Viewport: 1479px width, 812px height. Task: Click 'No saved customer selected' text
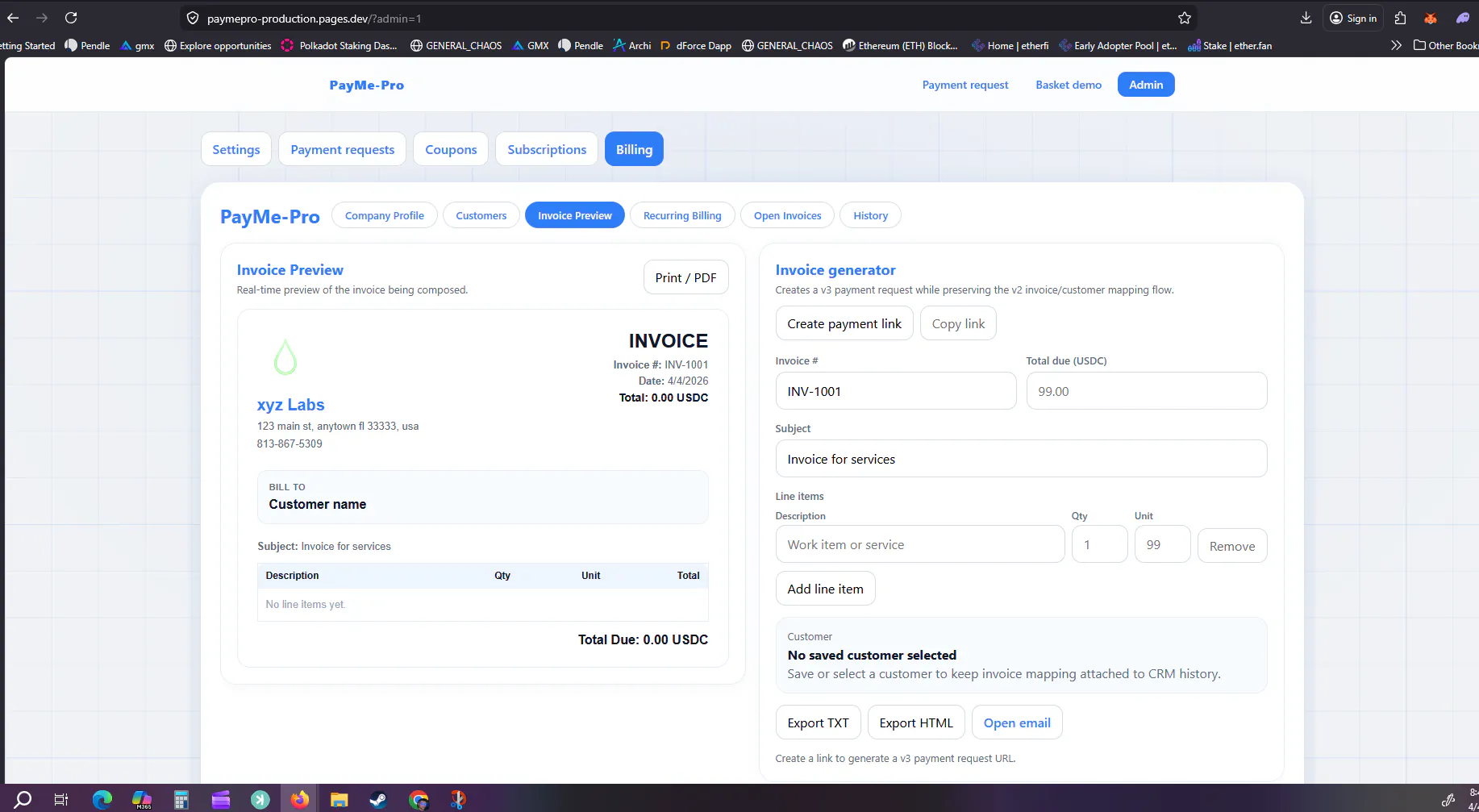click(x=872, y=656)
